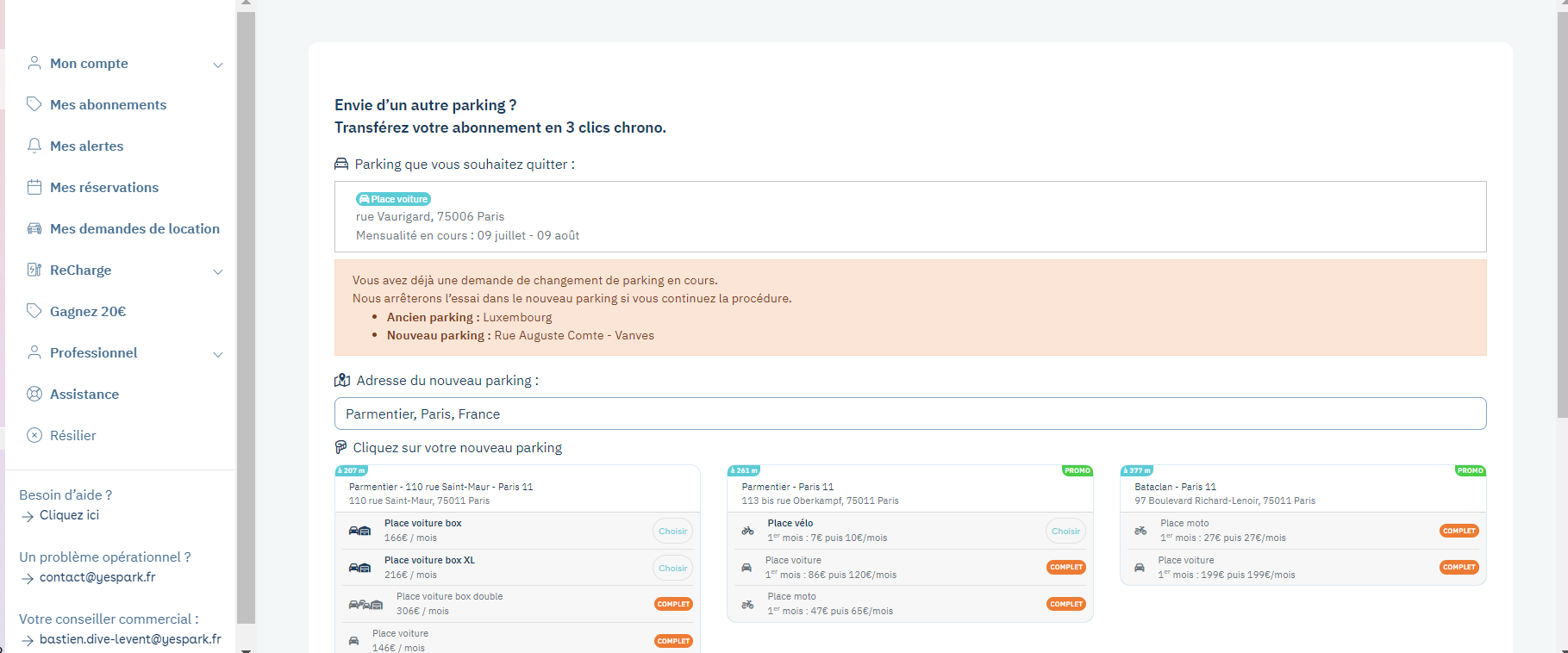
Task: Click the lifebuoy icon for Assistance
Action: pos(34,394)
